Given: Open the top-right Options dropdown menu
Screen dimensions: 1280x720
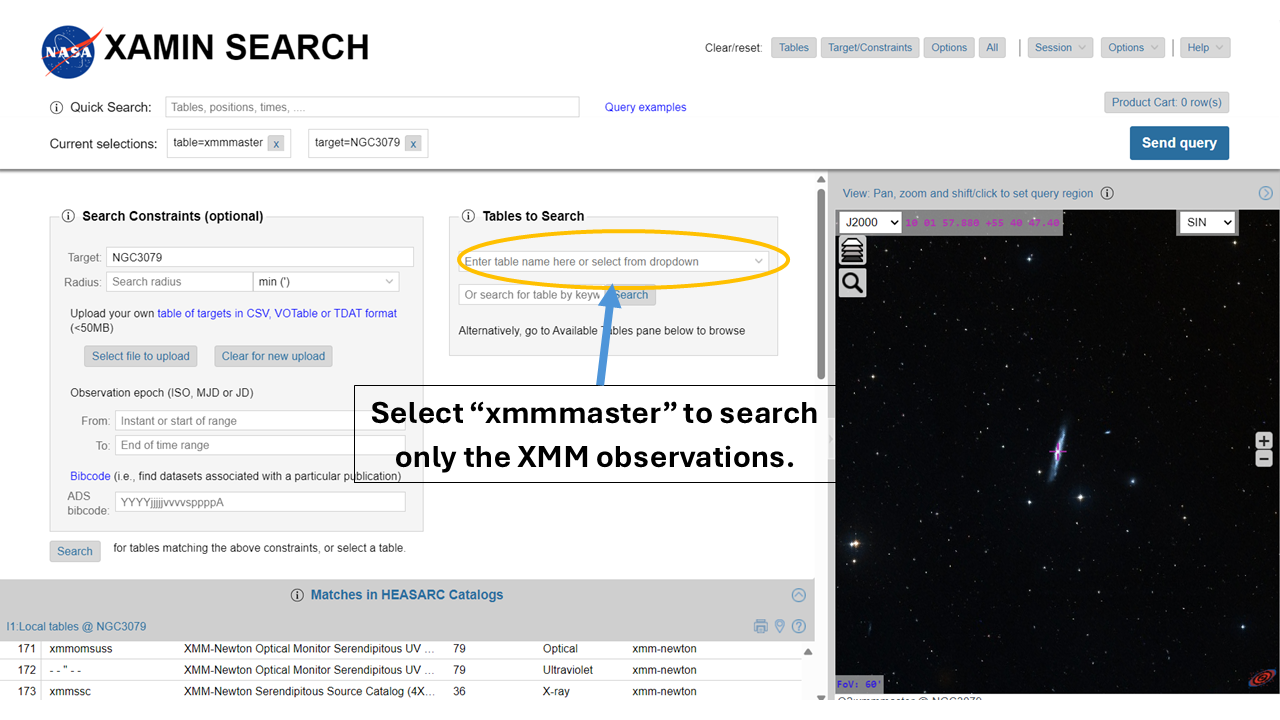Looking at the screenshot, I should (x=1133, y=48).
